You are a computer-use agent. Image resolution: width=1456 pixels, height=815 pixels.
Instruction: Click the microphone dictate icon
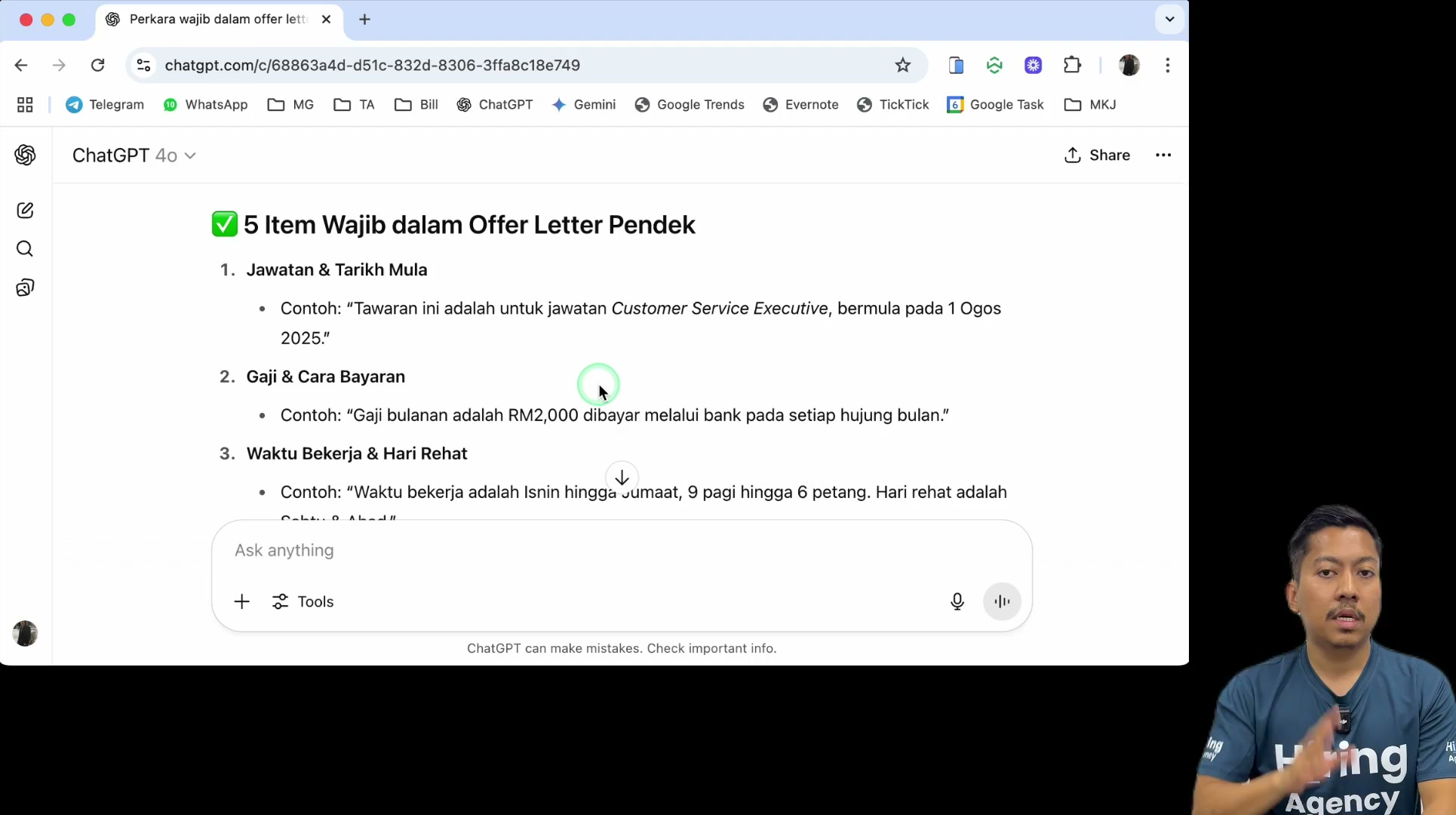click(957, 601)
